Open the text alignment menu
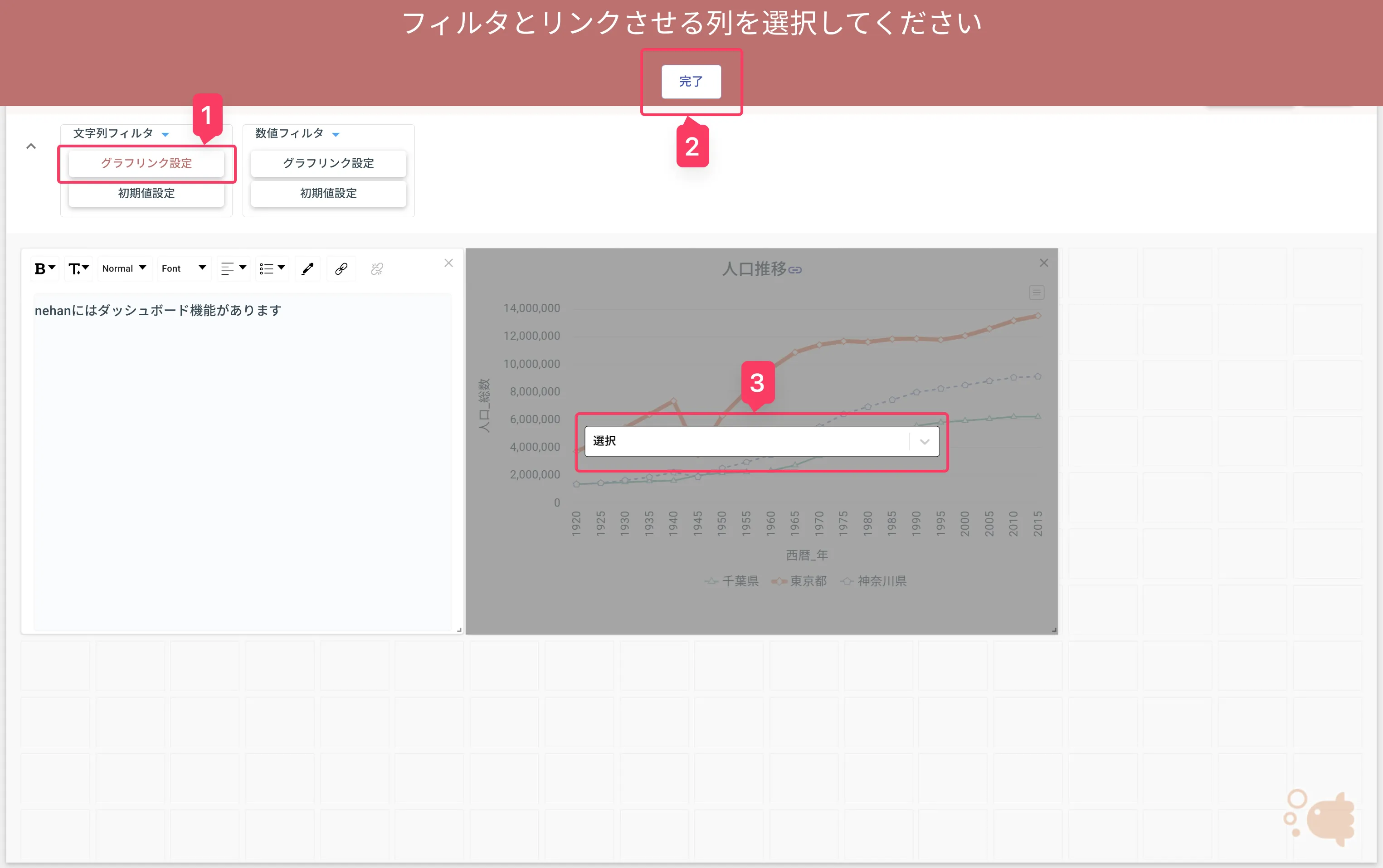 pos(234,268)
